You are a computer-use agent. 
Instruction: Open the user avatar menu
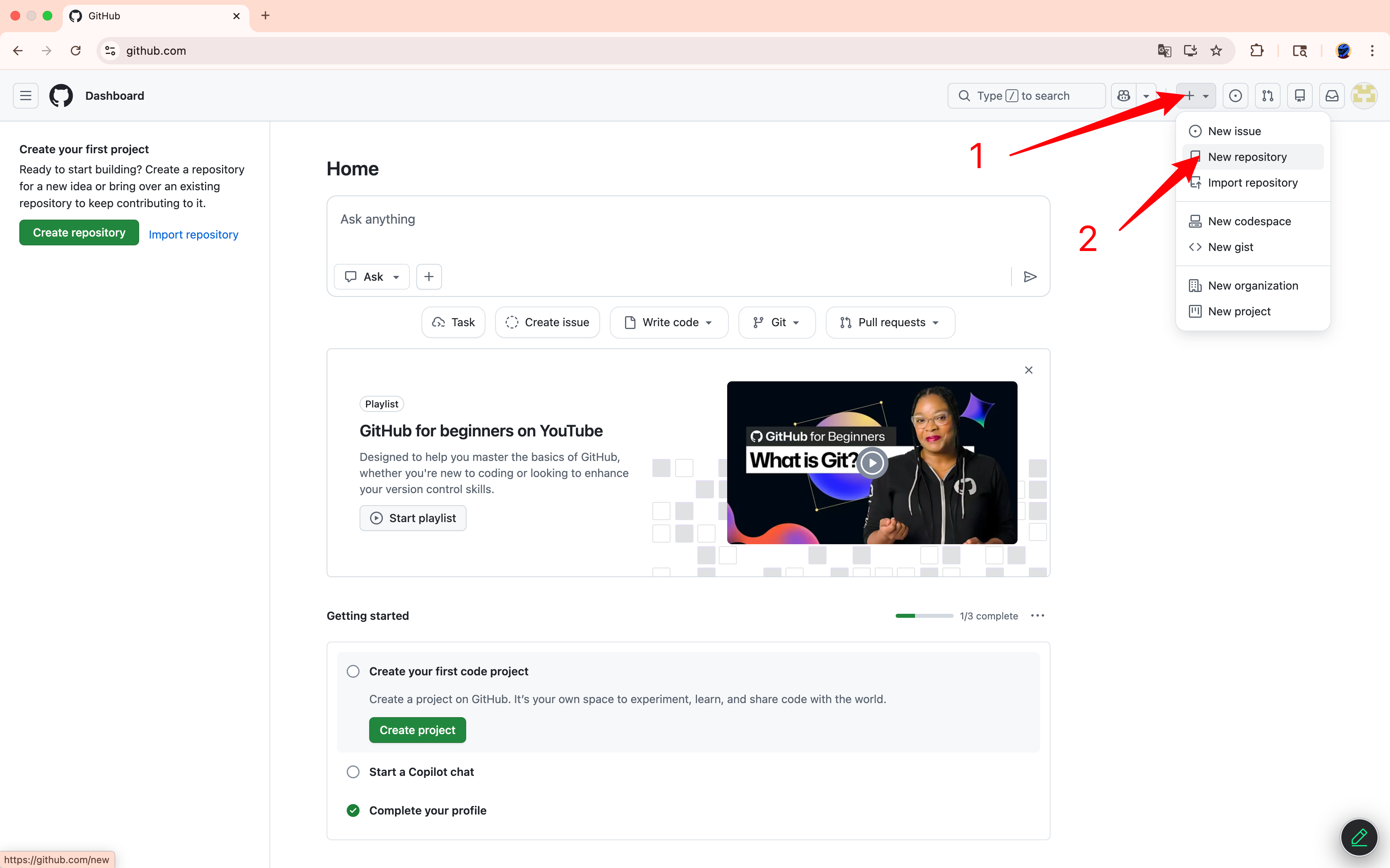1364,96
